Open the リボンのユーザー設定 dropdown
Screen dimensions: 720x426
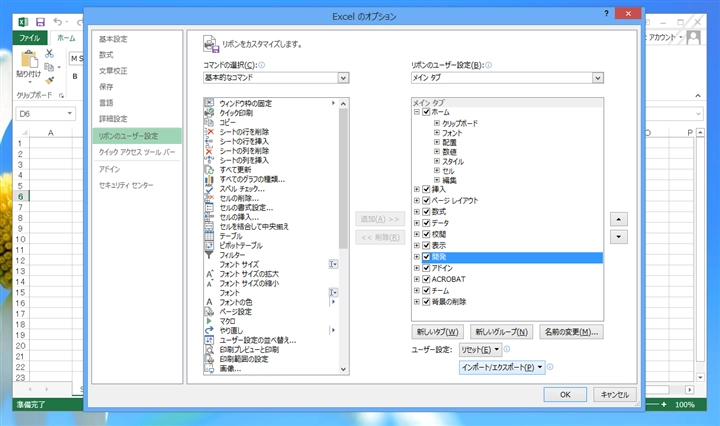[x=597, y=78]
